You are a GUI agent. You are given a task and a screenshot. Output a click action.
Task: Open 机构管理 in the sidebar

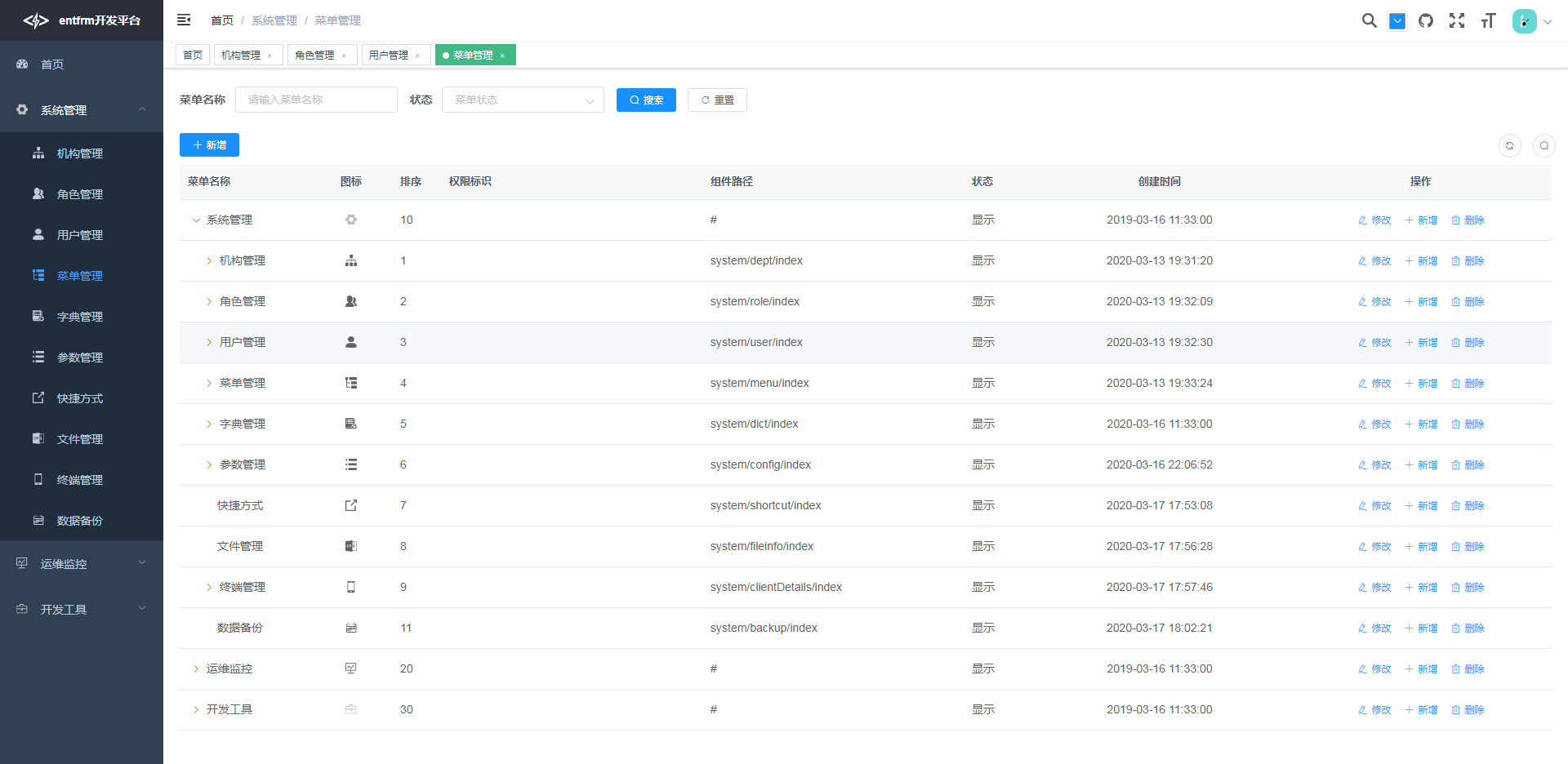point(82,153)
